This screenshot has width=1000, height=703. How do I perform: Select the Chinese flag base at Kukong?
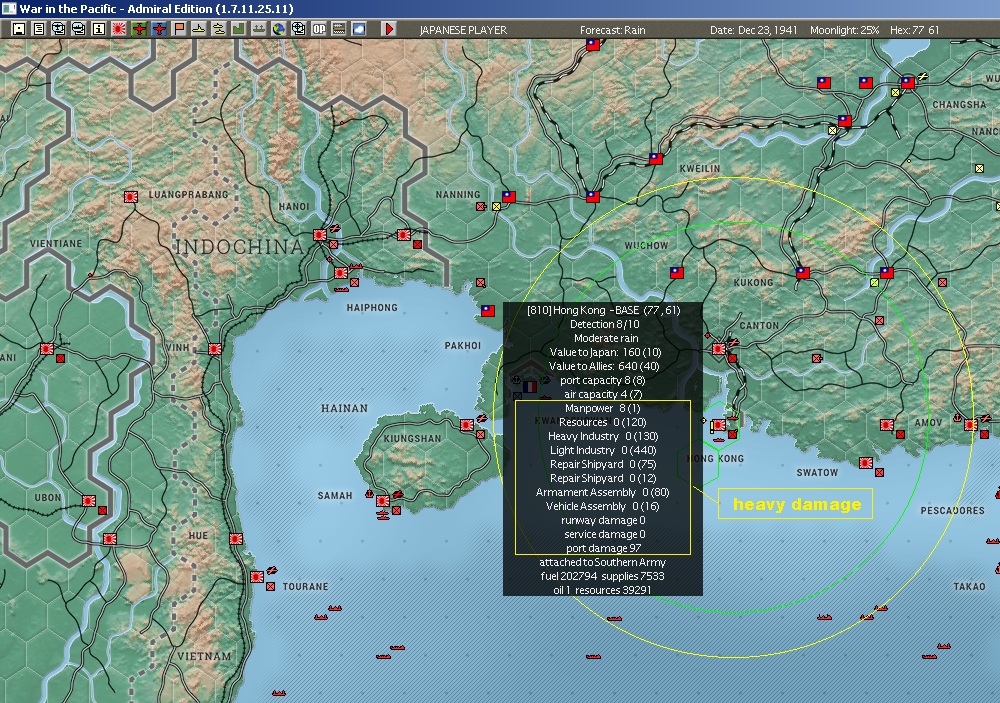click(x=802, y=273)
